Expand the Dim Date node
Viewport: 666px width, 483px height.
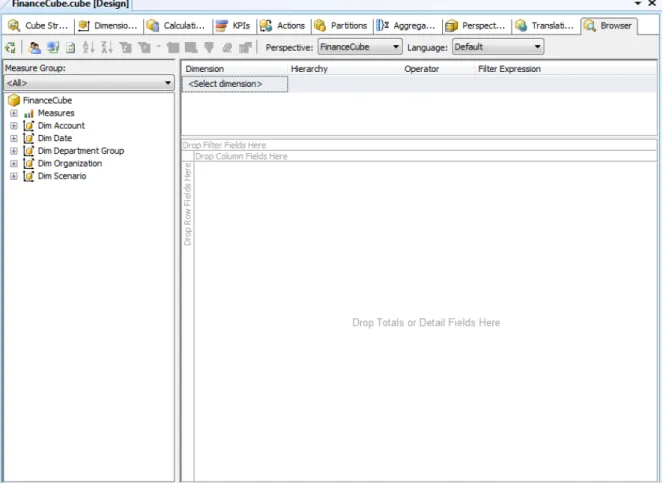[14, 138]
